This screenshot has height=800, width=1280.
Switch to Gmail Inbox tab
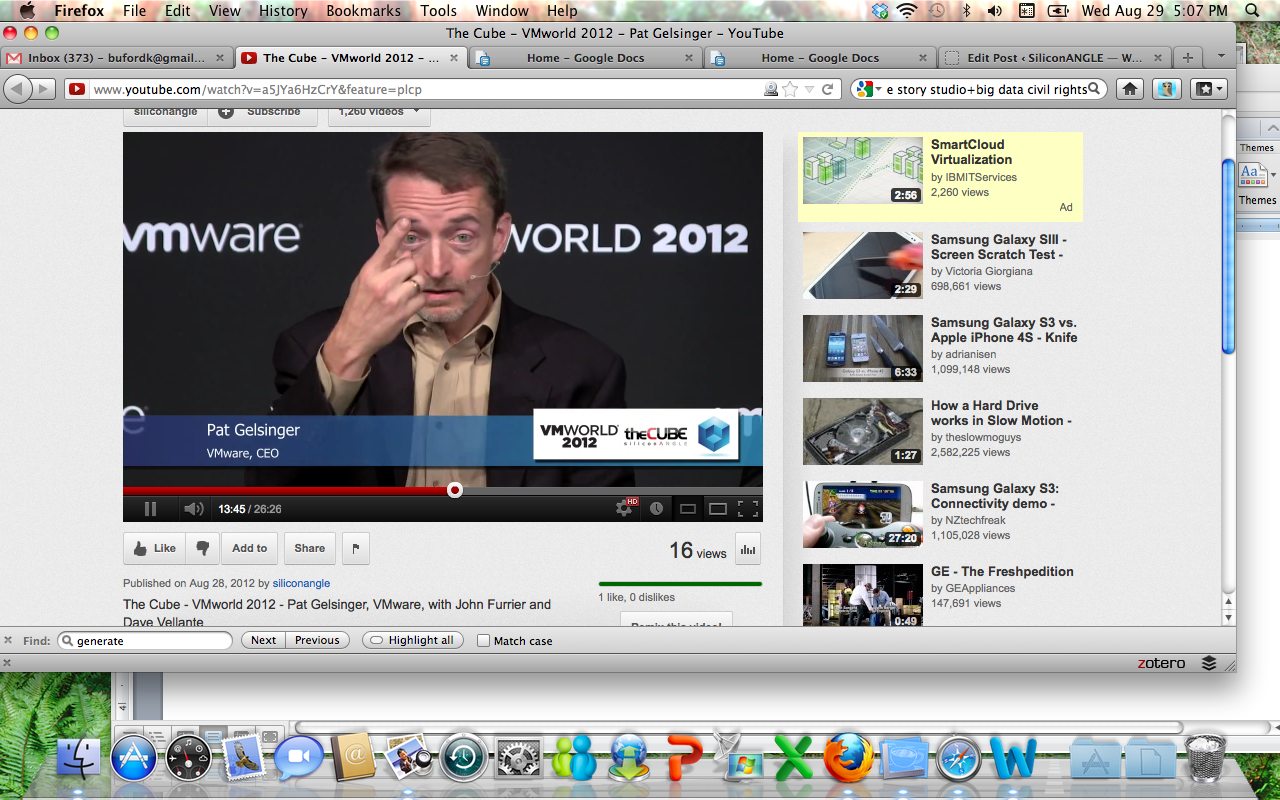click(117, 58)
